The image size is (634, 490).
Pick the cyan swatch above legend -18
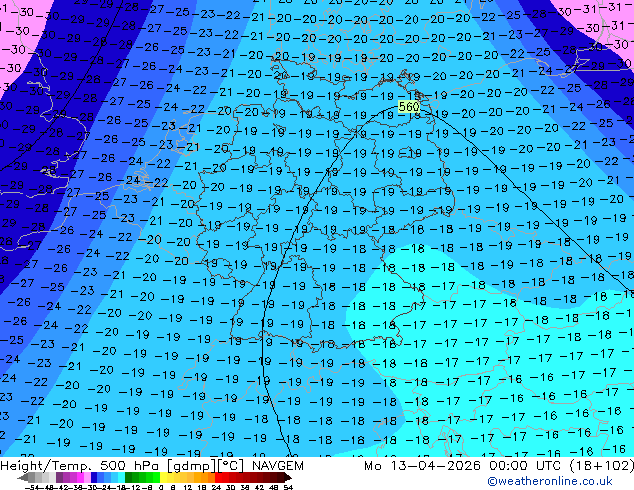[x=121, y=477]
